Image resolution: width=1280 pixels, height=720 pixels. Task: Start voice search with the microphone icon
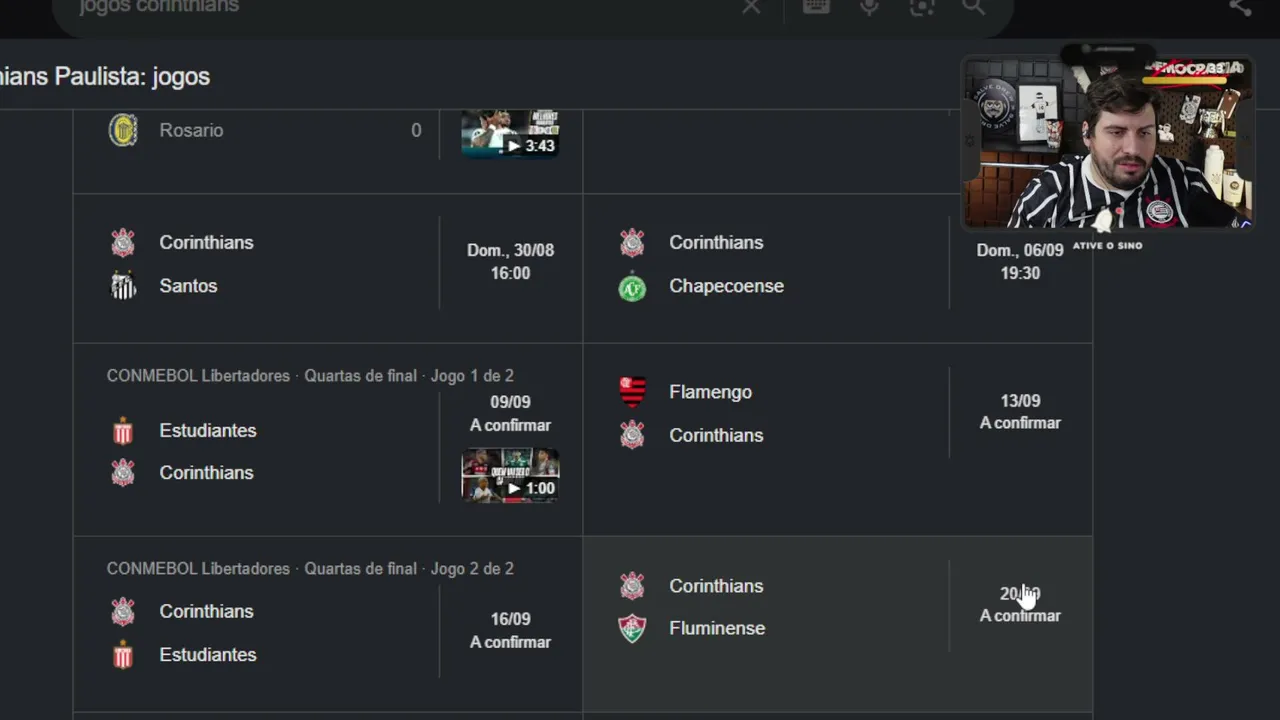click(x=869, y=7)
